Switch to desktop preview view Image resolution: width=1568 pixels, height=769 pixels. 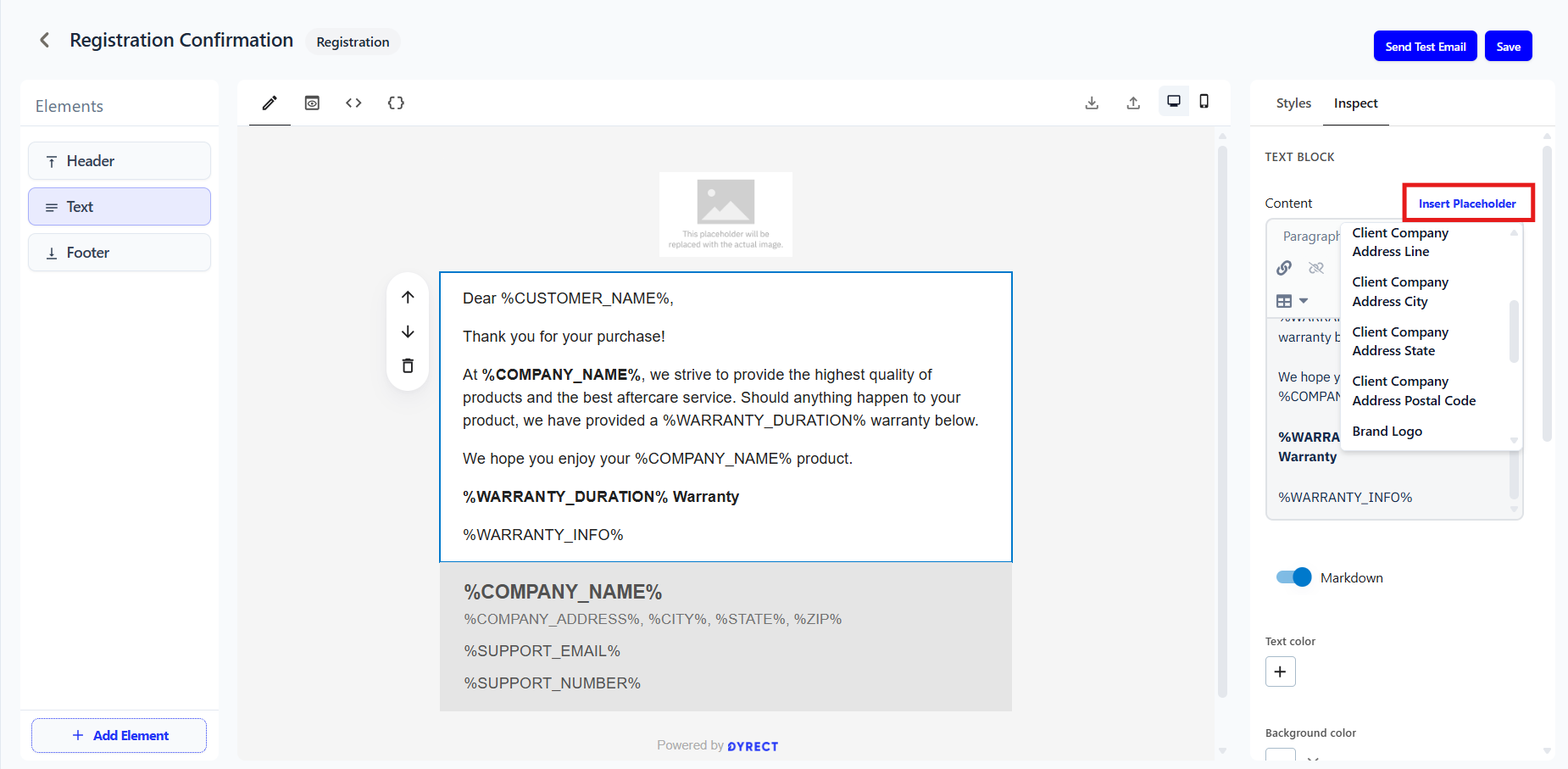[x=1174, y=102]
